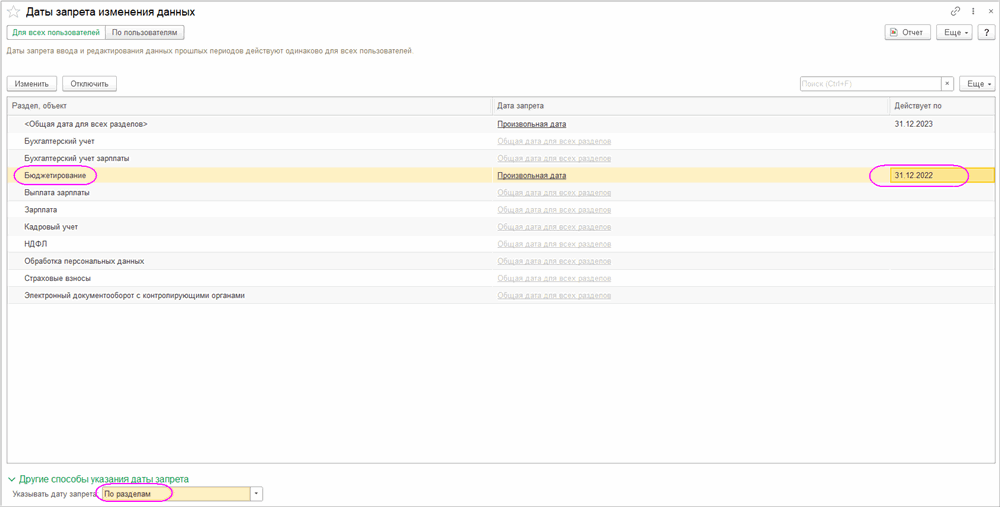Close the form with the X icon
Screen dimensions: 1000x507
988,12
